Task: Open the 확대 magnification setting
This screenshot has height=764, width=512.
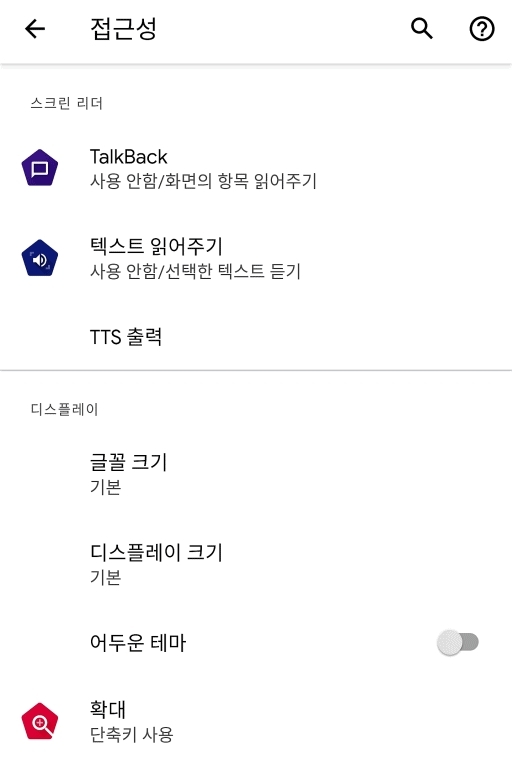Action: click(256, 721)
